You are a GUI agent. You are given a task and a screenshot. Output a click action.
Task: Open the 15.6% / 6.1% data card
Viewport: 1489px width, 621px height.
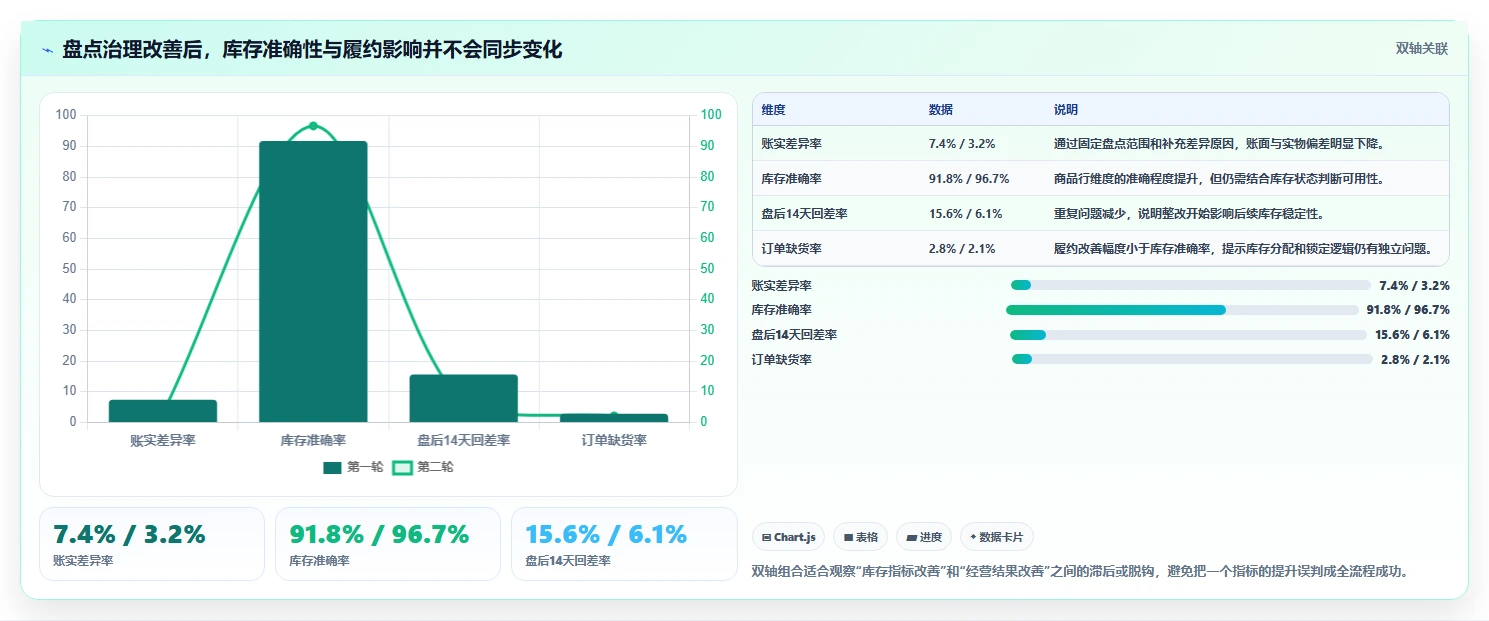click(624, 544)
